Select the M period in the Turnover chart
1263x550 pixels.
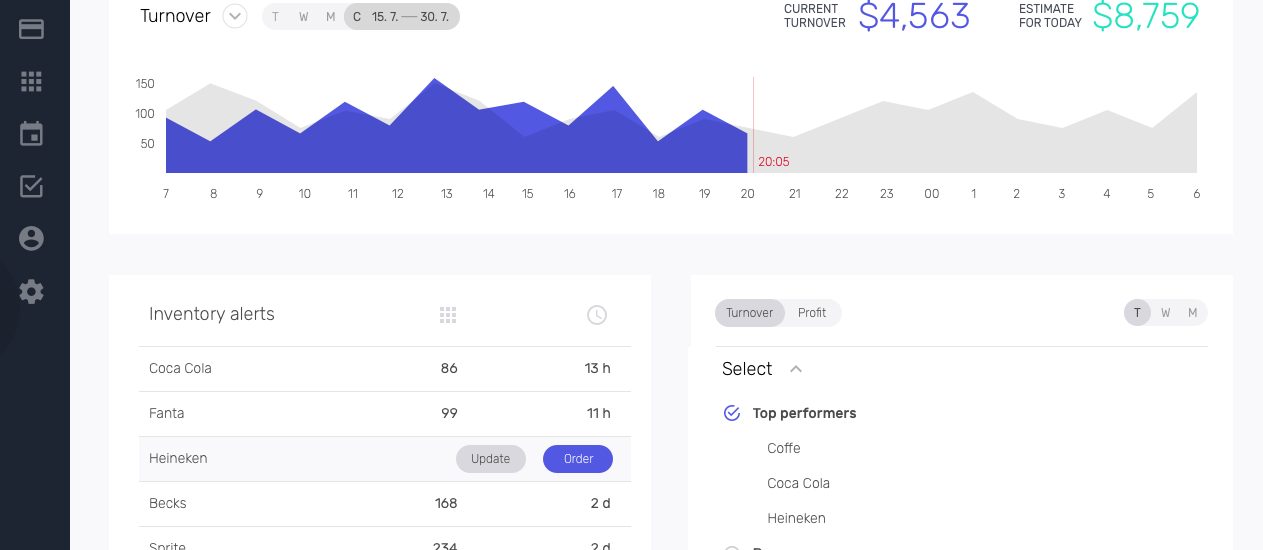(x=330, y=17)
